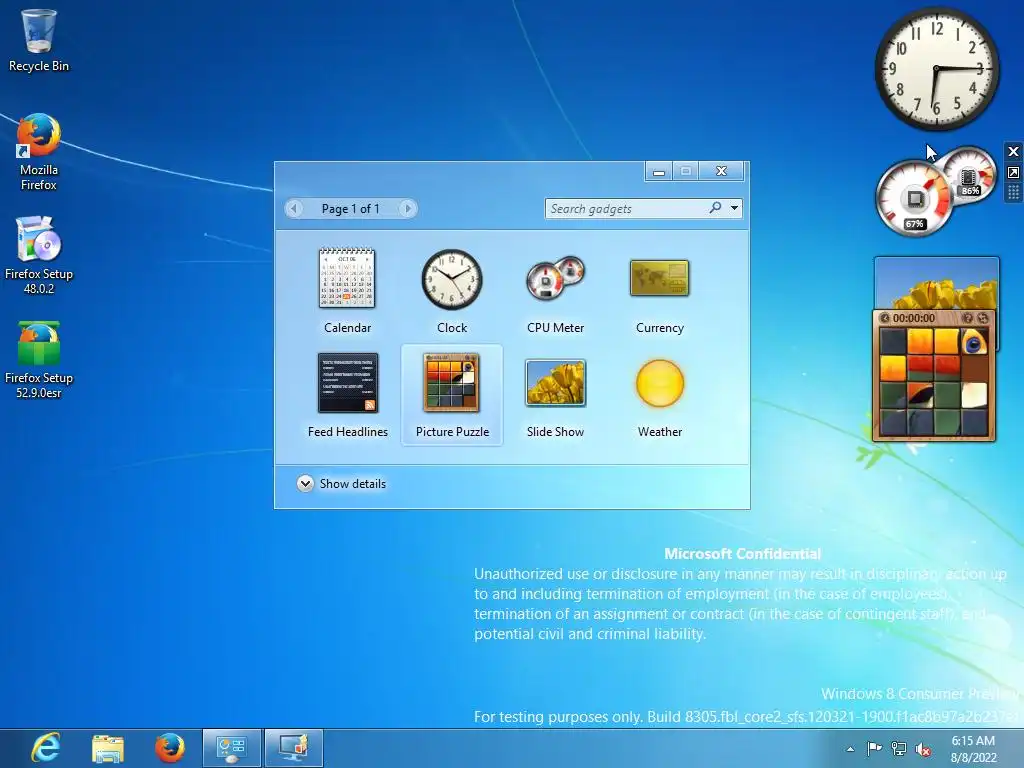
Task: Click the "Page 1 of 1" label
Action: pyautogui.click(x=350, y=208)
